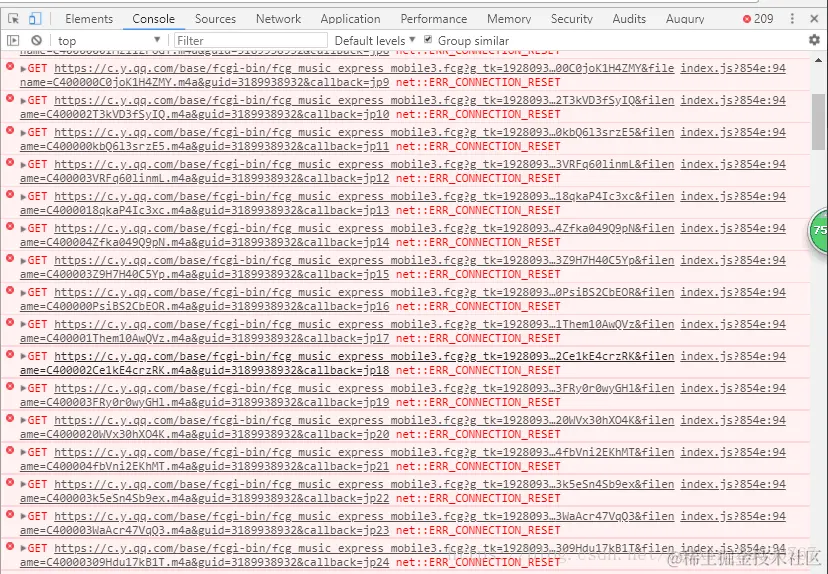Switch to the Elements tab

[x=89, y=19]
